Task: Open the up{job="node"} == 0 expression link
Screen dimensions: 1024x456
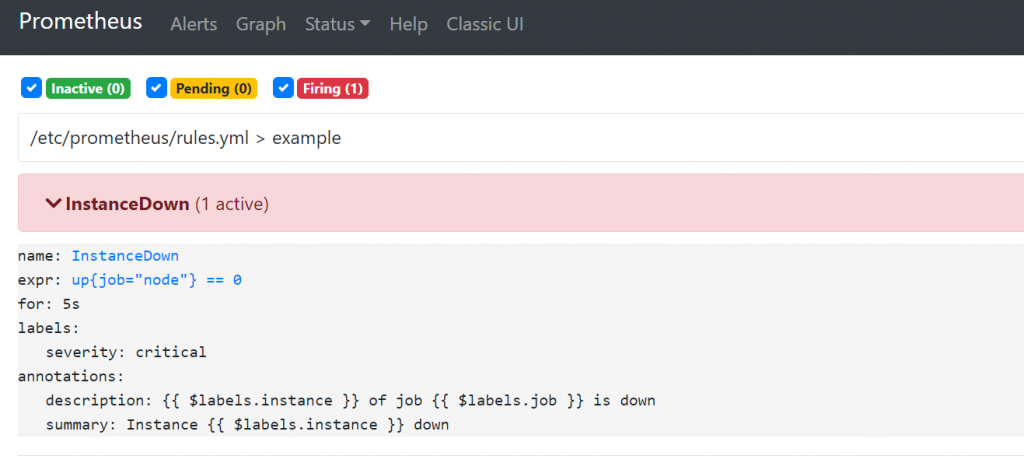Action: 156,280
